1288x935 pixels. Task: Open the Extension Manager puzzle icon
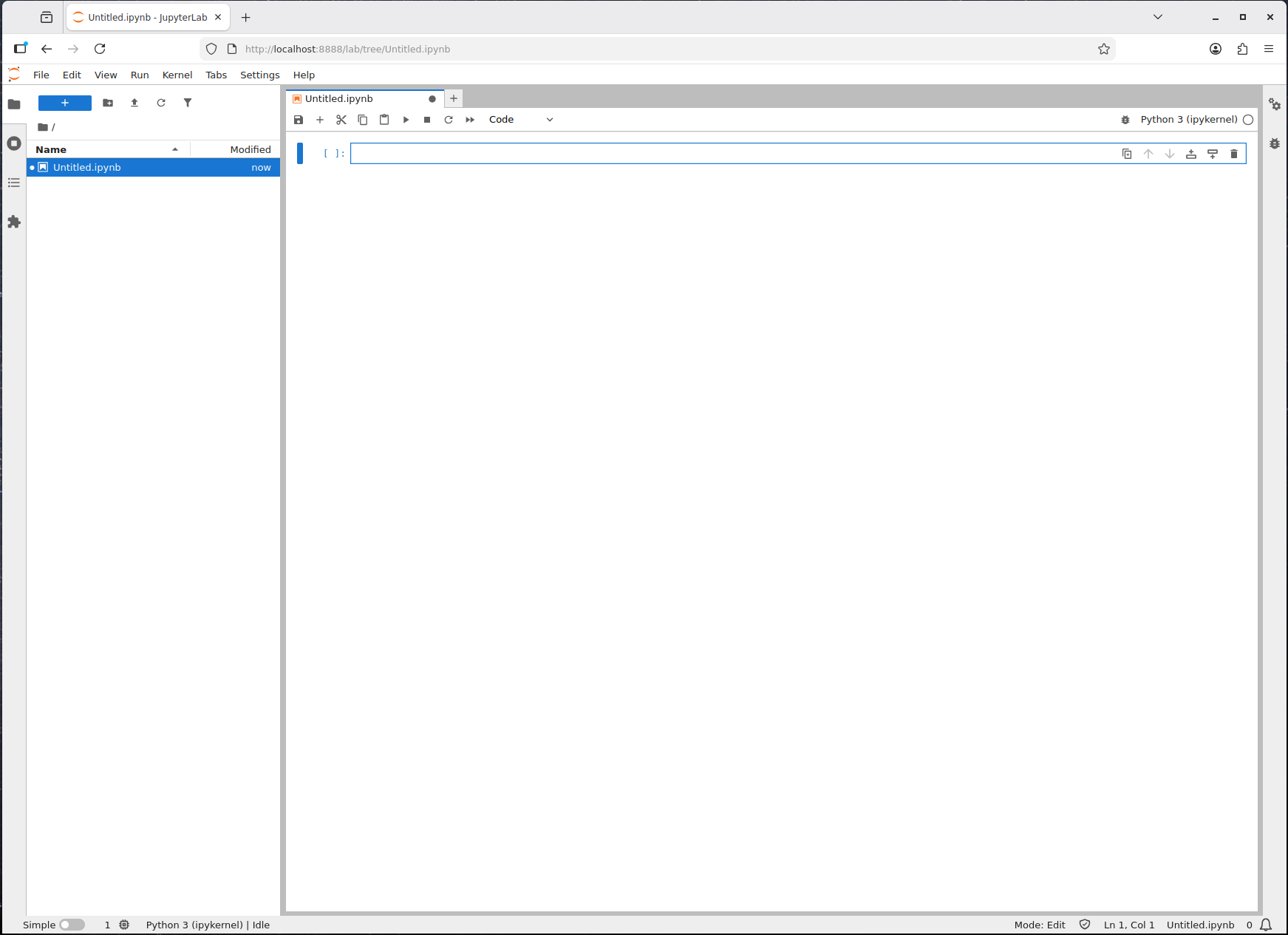pos(14,222)
